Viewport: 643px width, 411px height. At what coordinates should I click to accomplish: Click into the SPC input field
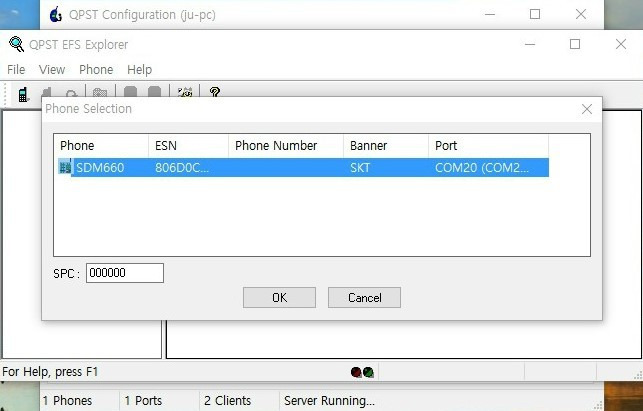pyautogui.click(x=125, y=273)
